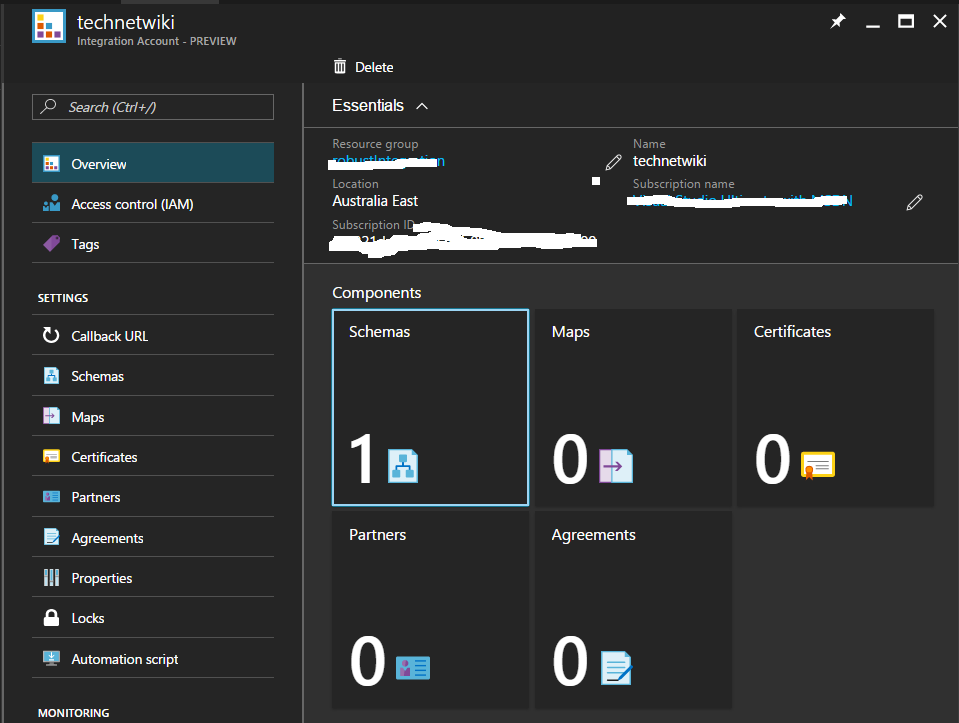Edit subscription via pencil icon
Screen dimensions: 959x723
[x=914, y=202]
